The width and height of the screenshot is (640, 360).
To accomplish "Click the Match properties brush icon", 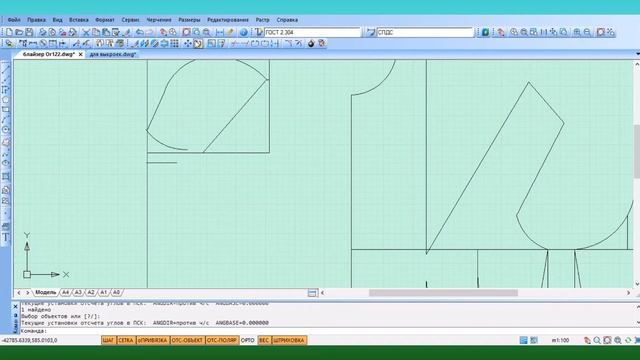I will (126, 32).
